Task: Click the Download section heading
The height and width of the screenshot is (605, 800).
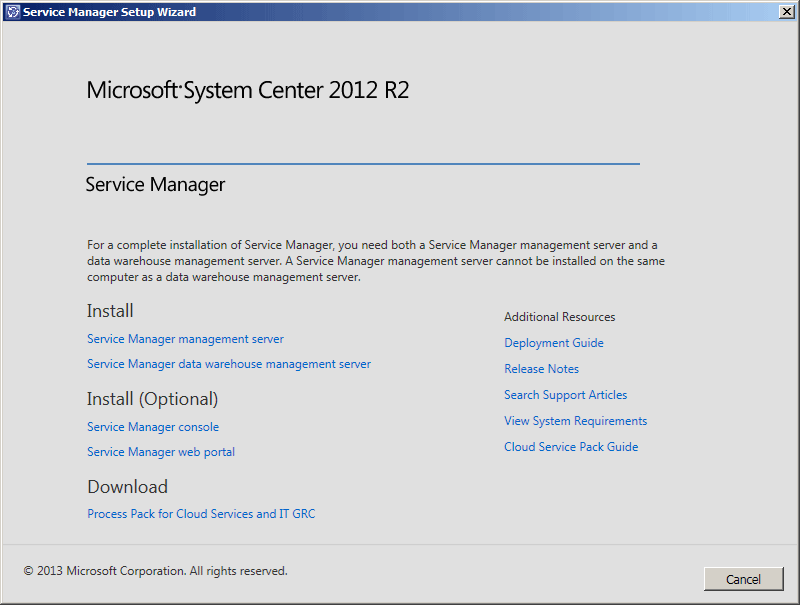Action: tap(128, 487)
